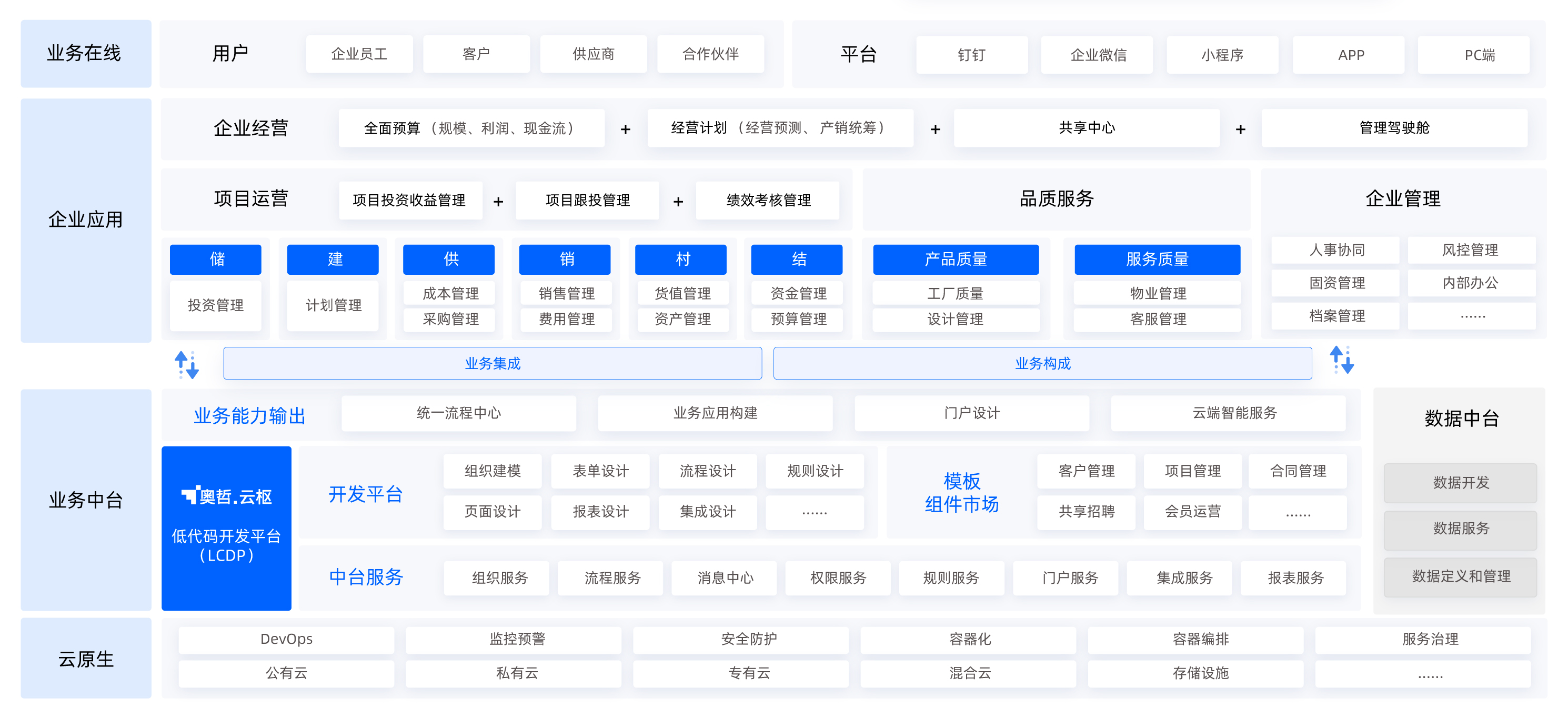The width and height of the screenshot is (1568, 717).
Task: Select the blue 建 header
Action: click(333, 260)
